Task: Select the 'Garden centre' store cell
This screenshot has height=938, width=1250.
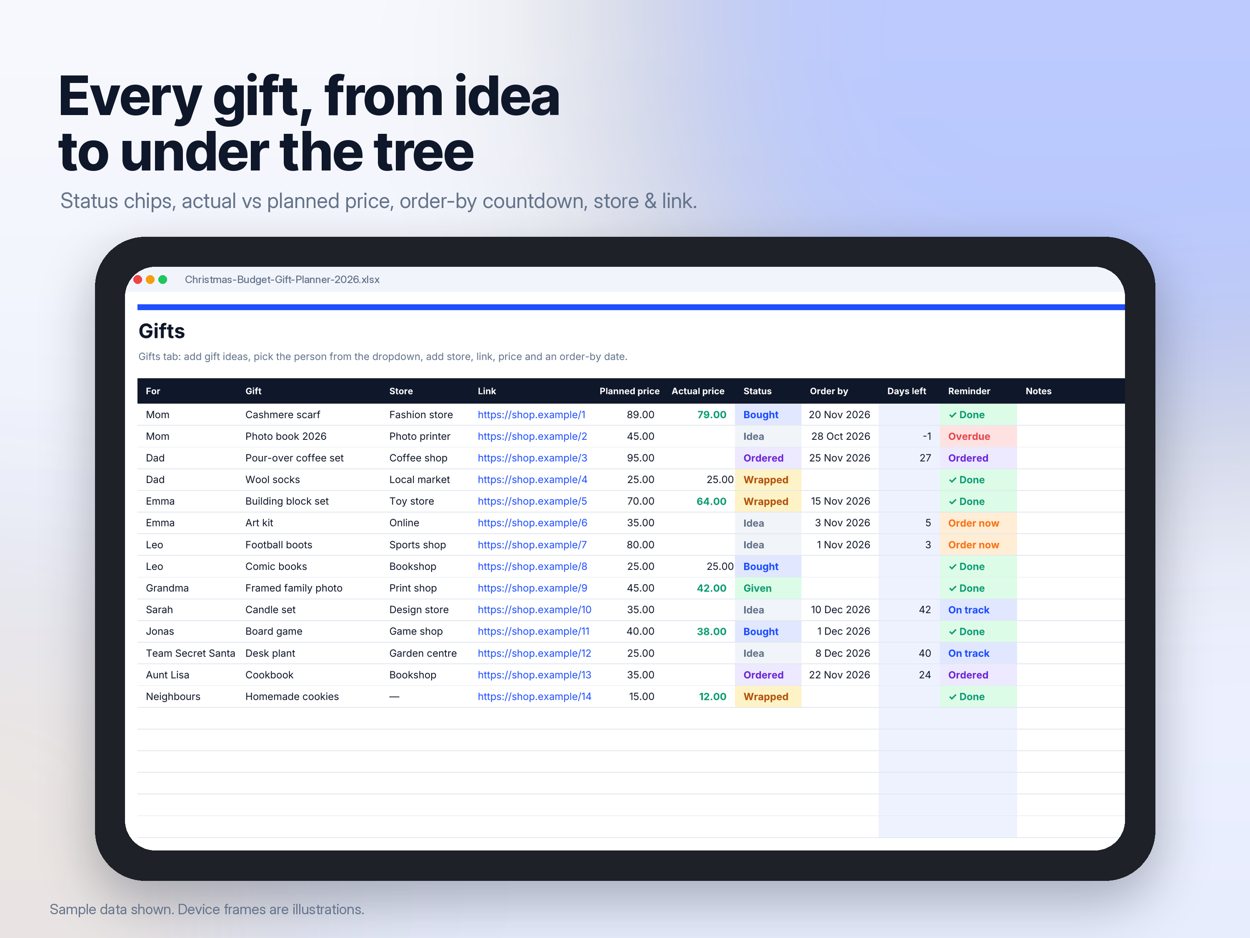Action: click(x=423, y=653)
